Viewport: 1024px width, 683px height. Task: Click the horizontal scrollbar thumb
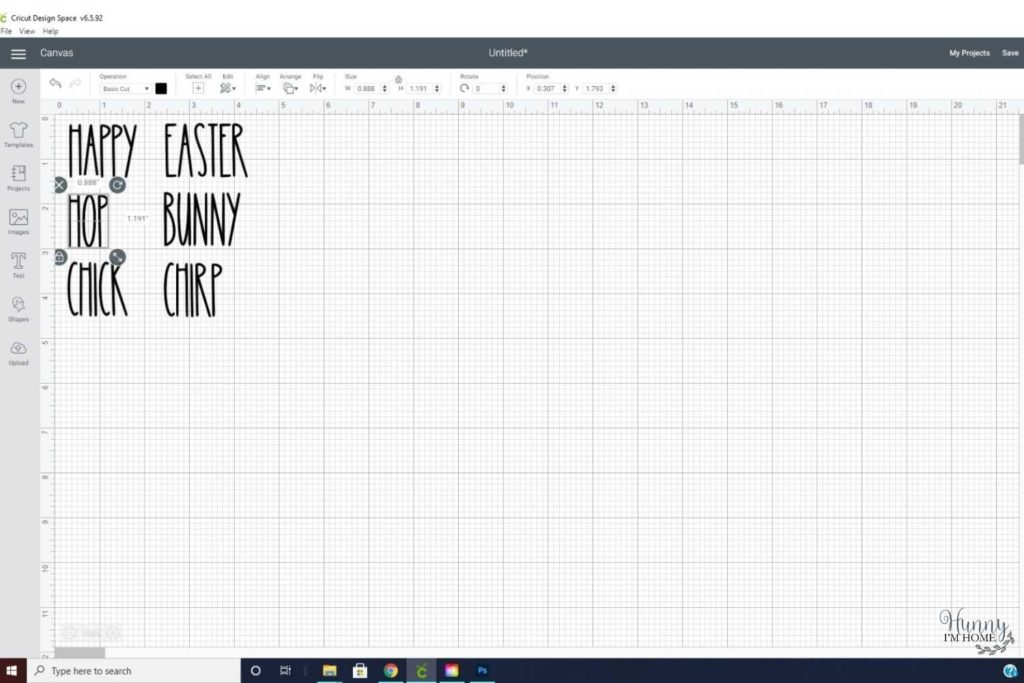point(80,652)
